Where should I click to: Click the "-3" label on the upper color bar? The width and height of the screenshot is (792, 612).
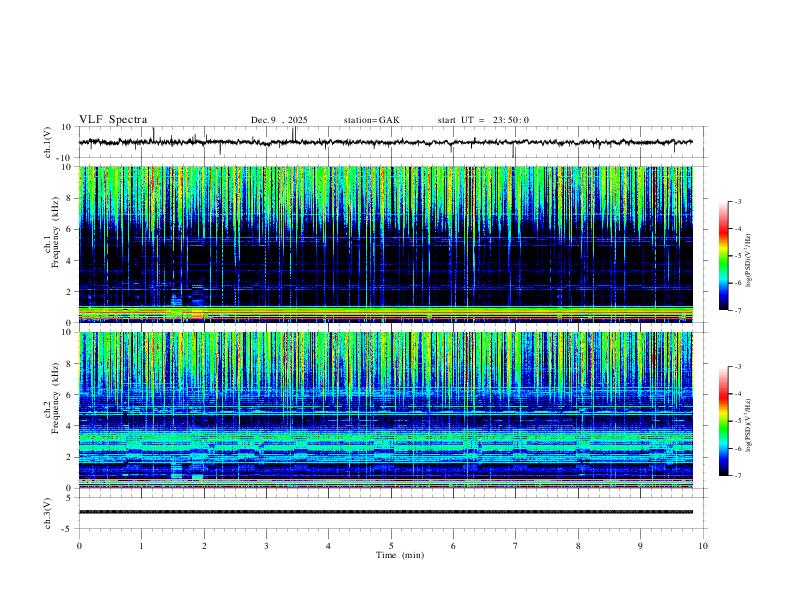click(737, 201)
